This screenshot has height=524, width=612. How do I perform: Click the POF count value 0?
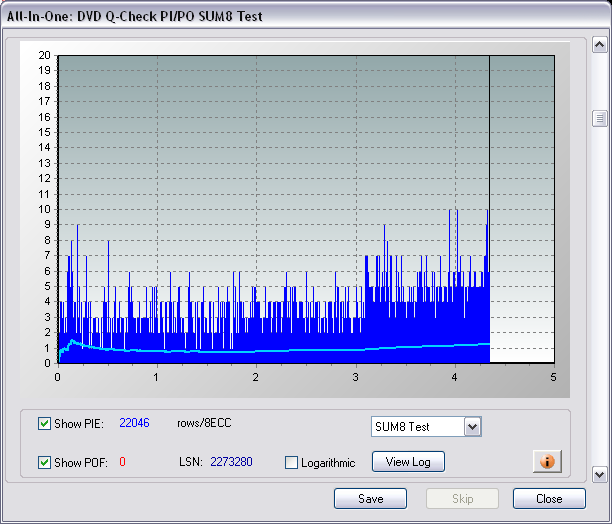pyautogui.click(x=122, y=462)
